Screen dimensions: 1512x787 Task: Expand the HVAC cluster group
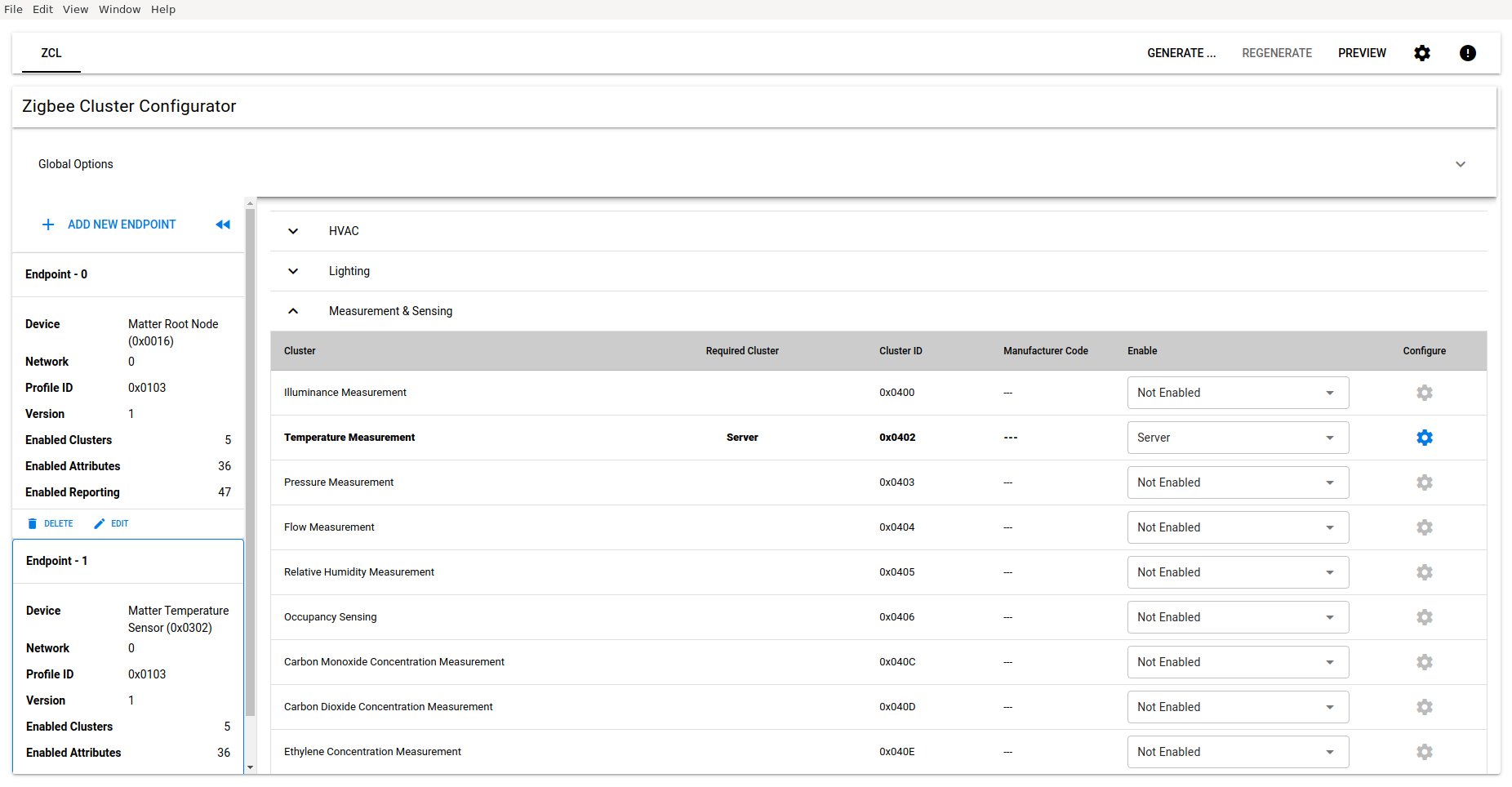point(293,231)
